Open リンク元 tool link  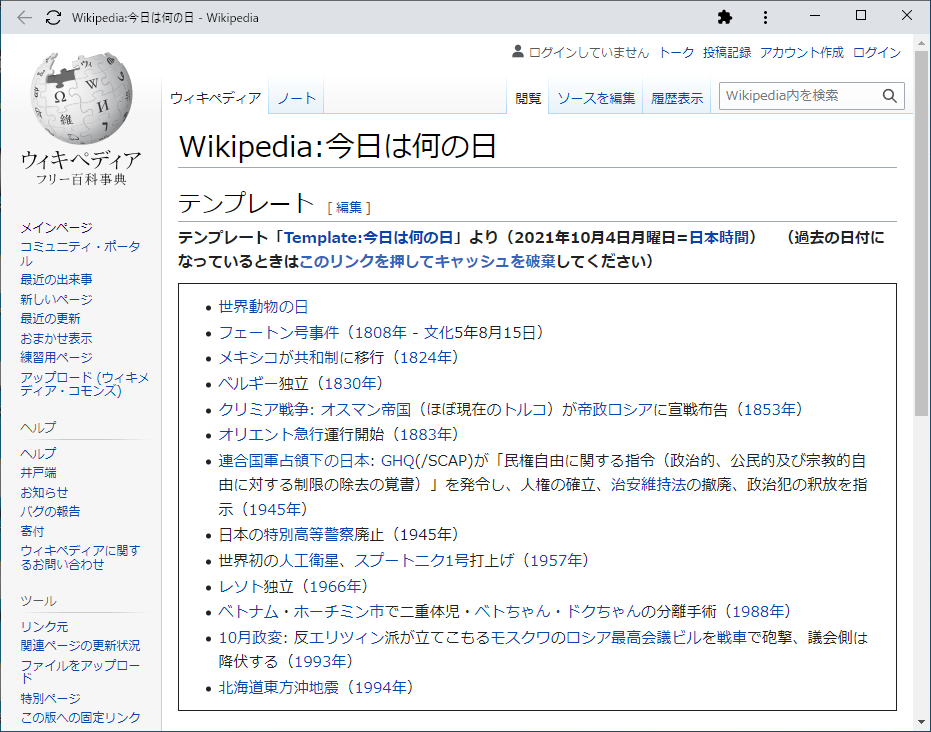[44, 626]
